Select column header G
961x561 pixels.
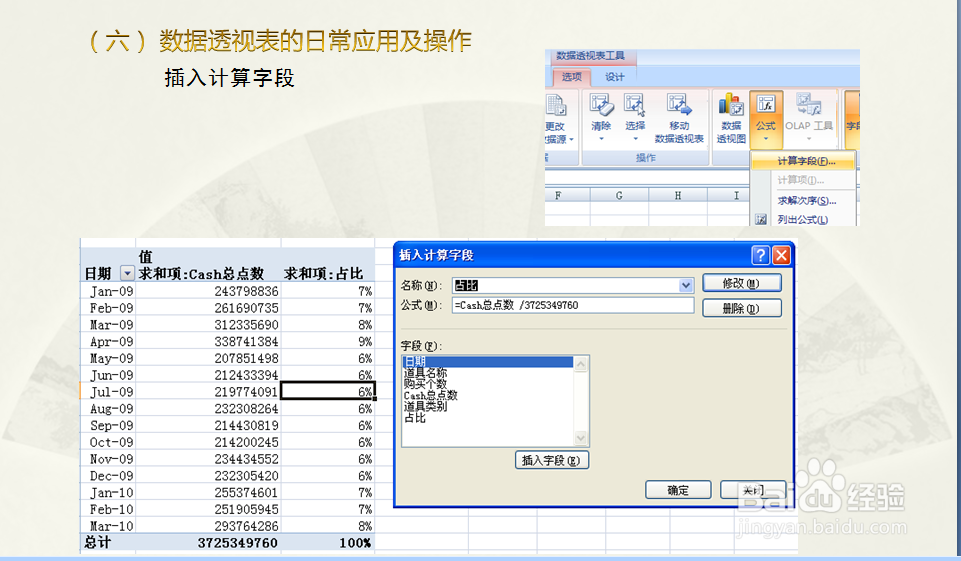pos(619,196)
